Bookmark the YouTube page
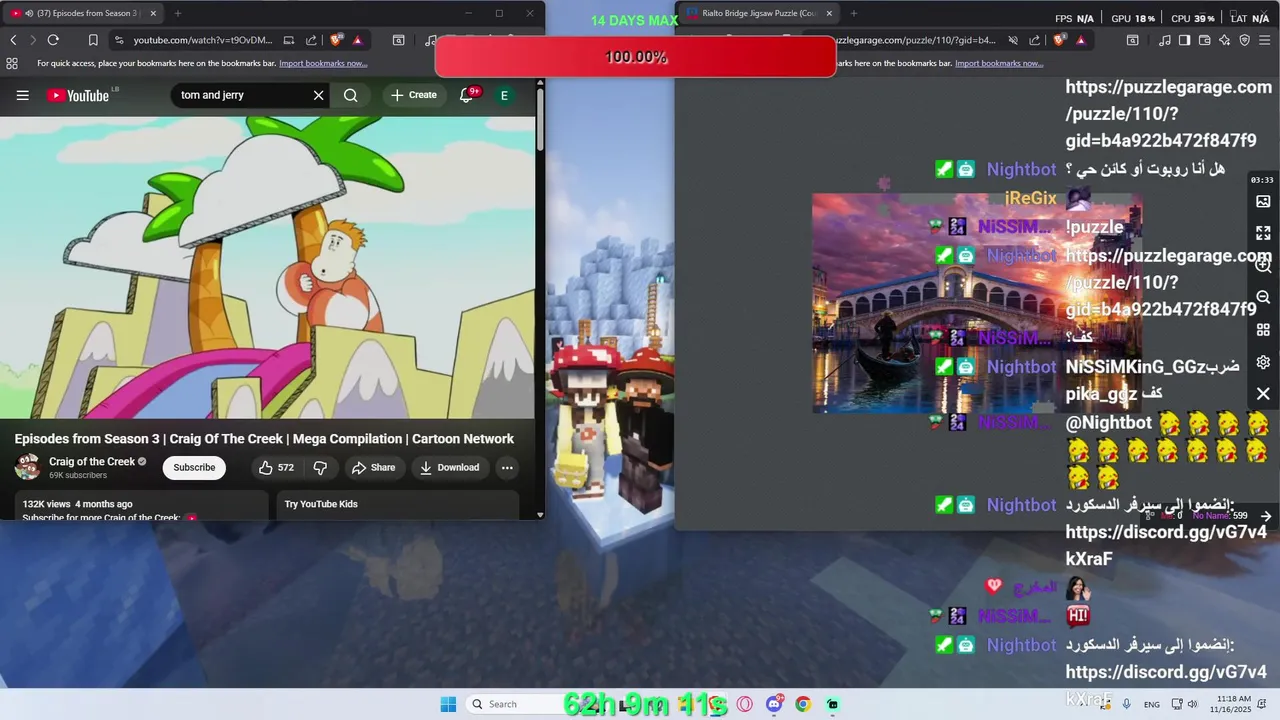Image resolution: width=1280 pixels, height=720 pixels. (93, 40)
